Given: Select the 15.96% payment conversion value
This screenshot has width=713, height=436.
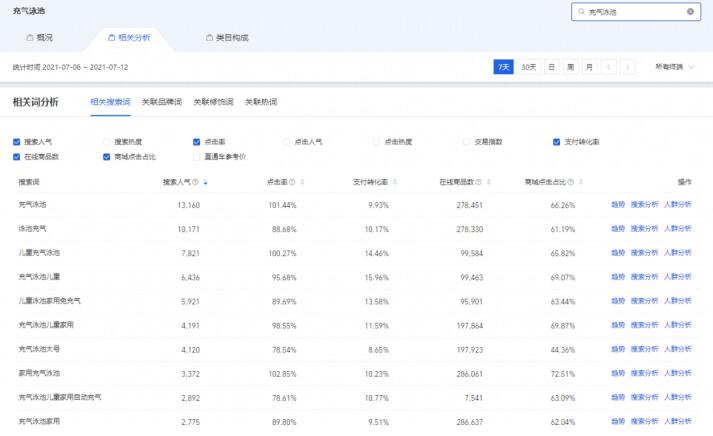Looking at the screenshot, I should (377, 277).
